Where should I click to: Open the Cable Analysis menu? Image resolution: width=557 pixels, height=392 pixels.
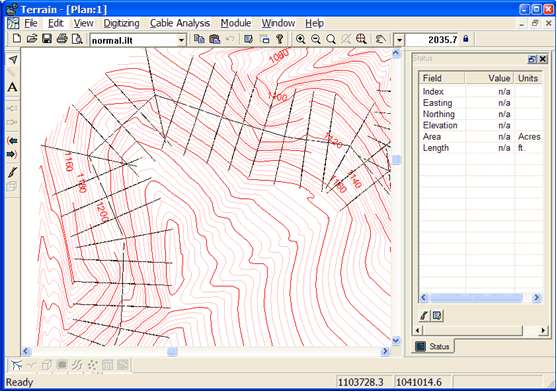[x=180, y=23]
